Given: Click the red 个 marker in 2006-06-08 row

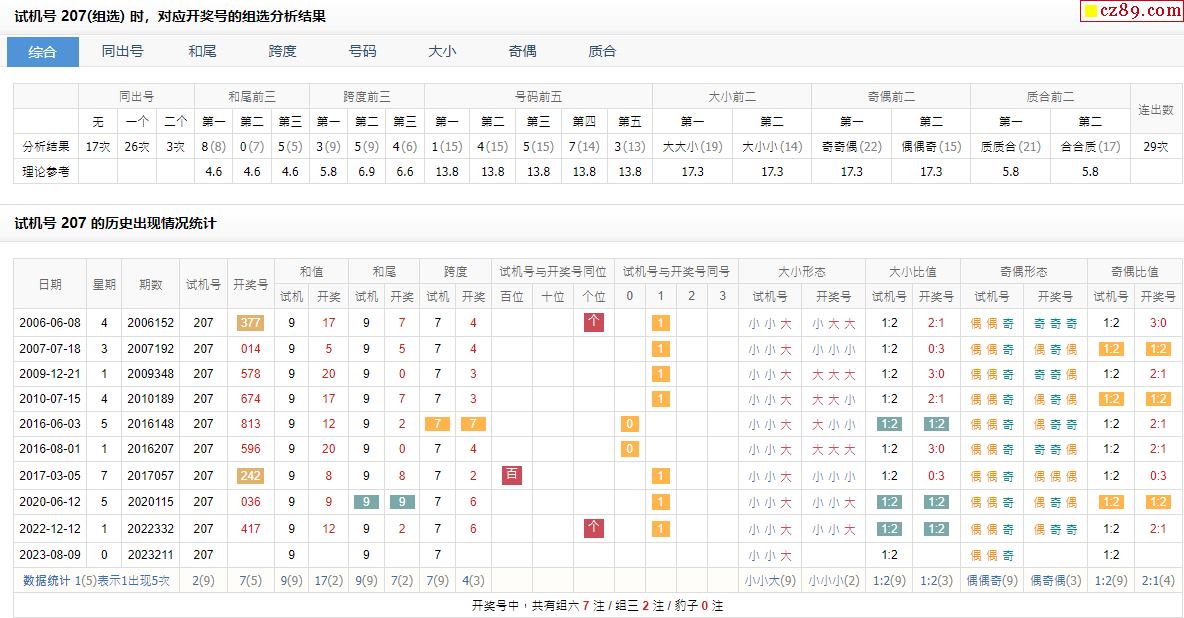Looking at the screenshot, I should (x=594, y=322).
